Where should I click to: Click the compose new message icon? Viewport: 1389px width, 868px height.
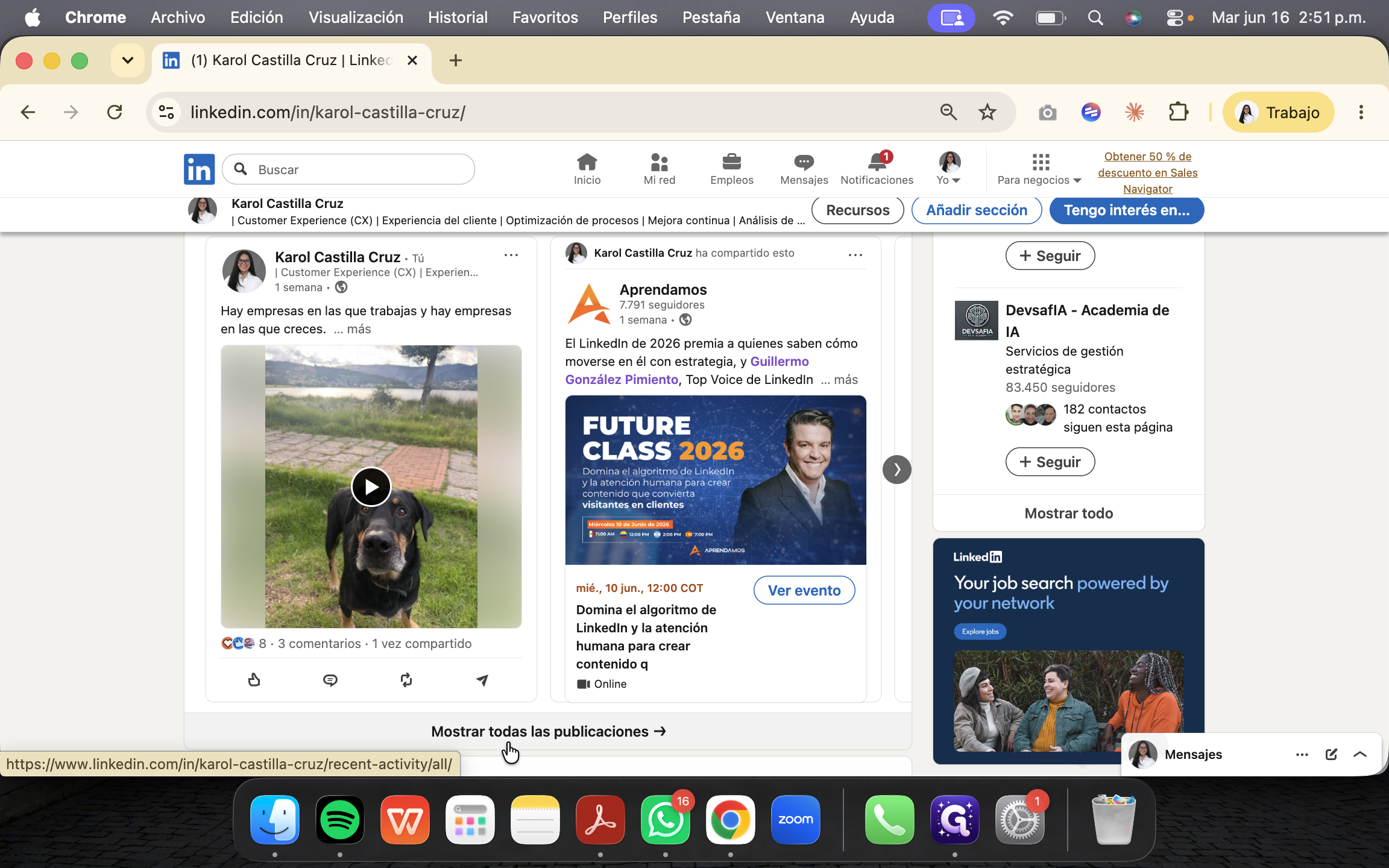coord(1331,754)
